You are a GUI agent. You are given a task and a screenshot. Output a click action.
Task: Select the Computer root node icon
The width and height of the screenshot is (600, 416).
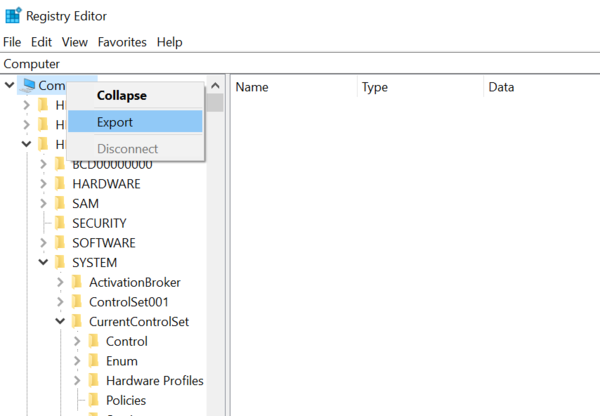point(28,85)
